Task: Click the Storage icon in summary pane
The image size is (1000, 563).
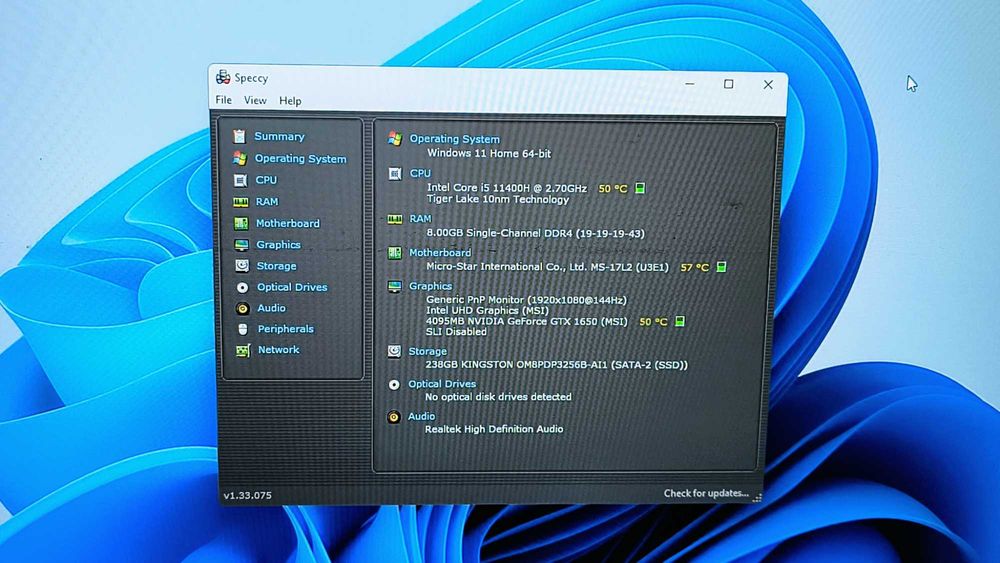Action: [x=395, y=351]
